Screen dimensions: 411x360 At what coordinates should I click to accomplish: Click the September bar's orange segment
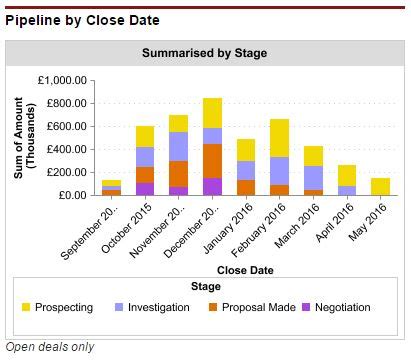(x=111, y=192)
